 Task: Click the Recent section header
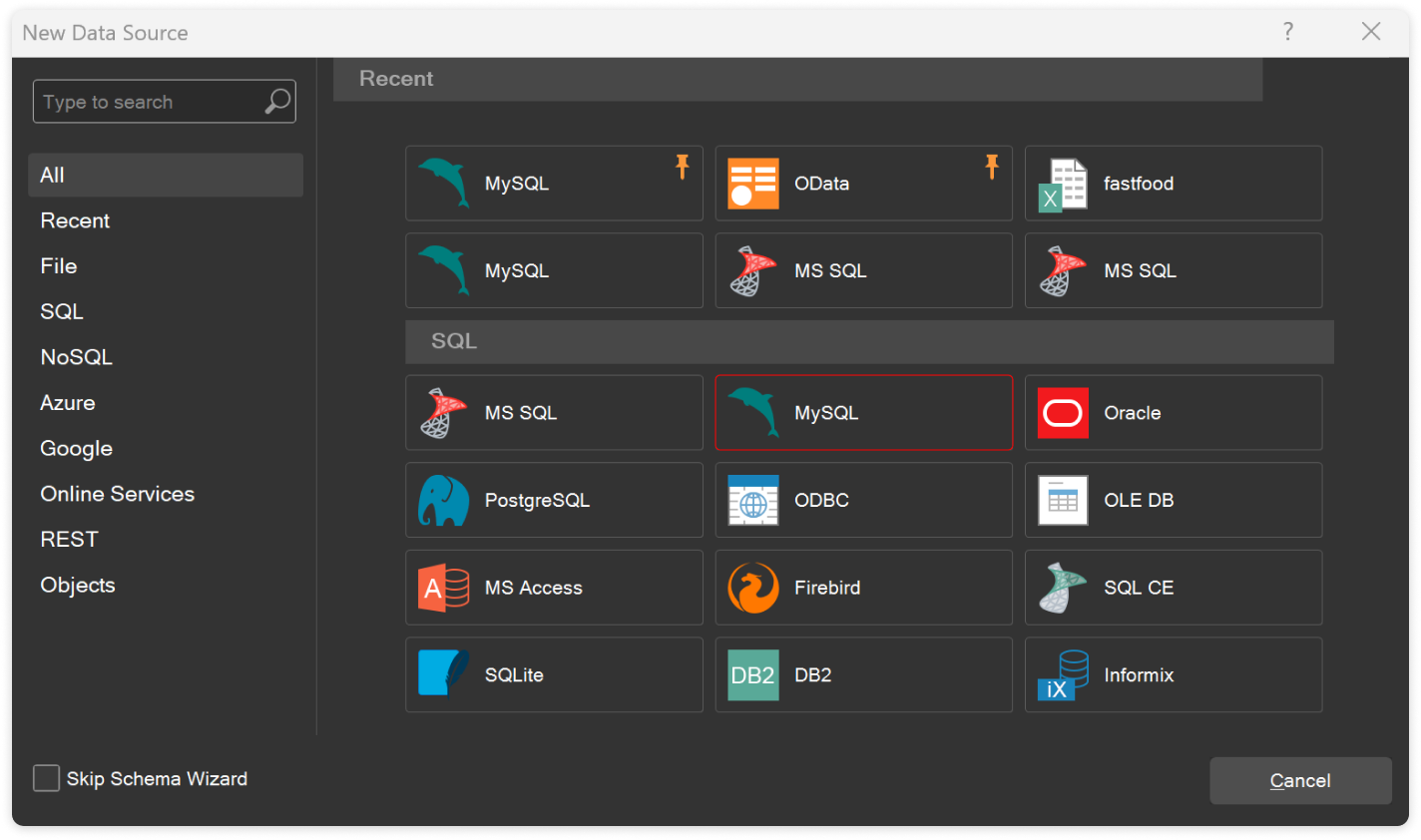tap(797, 79)
